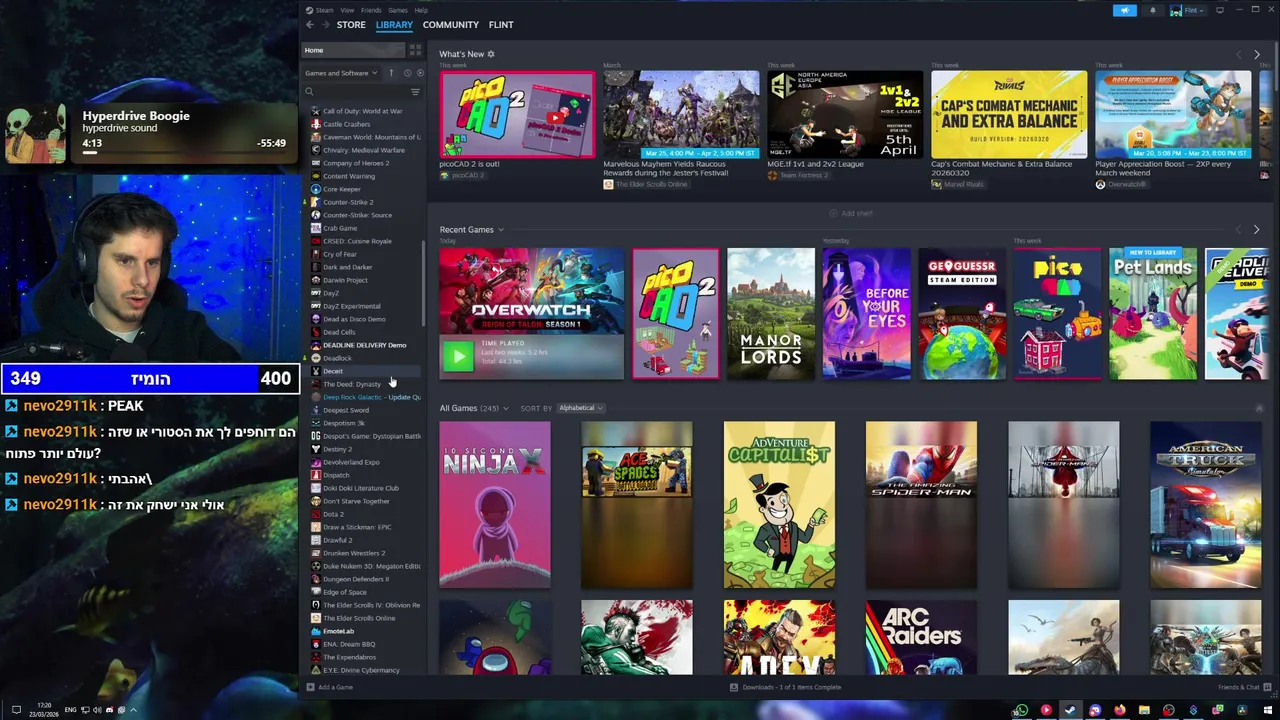Open the Before Your Eyes game cover
This screenshot has height=720, width=1280.
tap(867, 314)
